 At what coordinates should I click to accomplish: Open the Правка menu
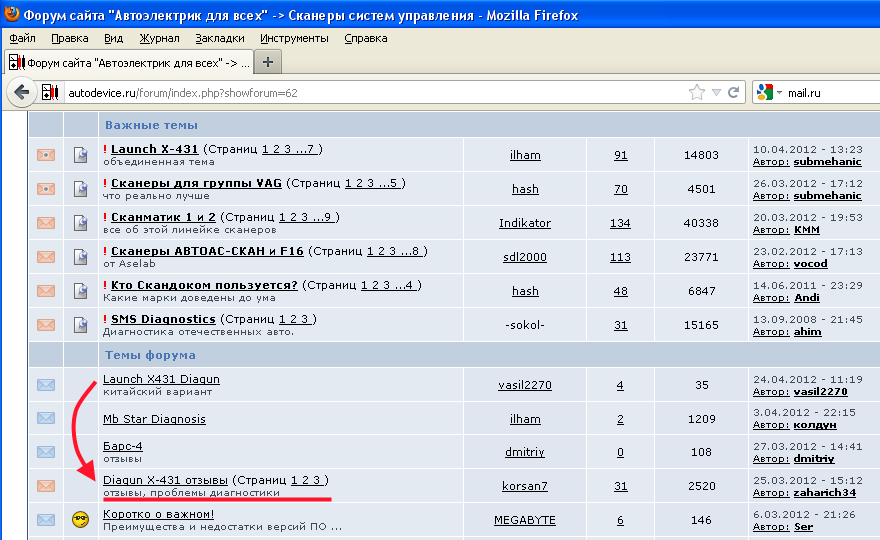[x=70, y=38]
